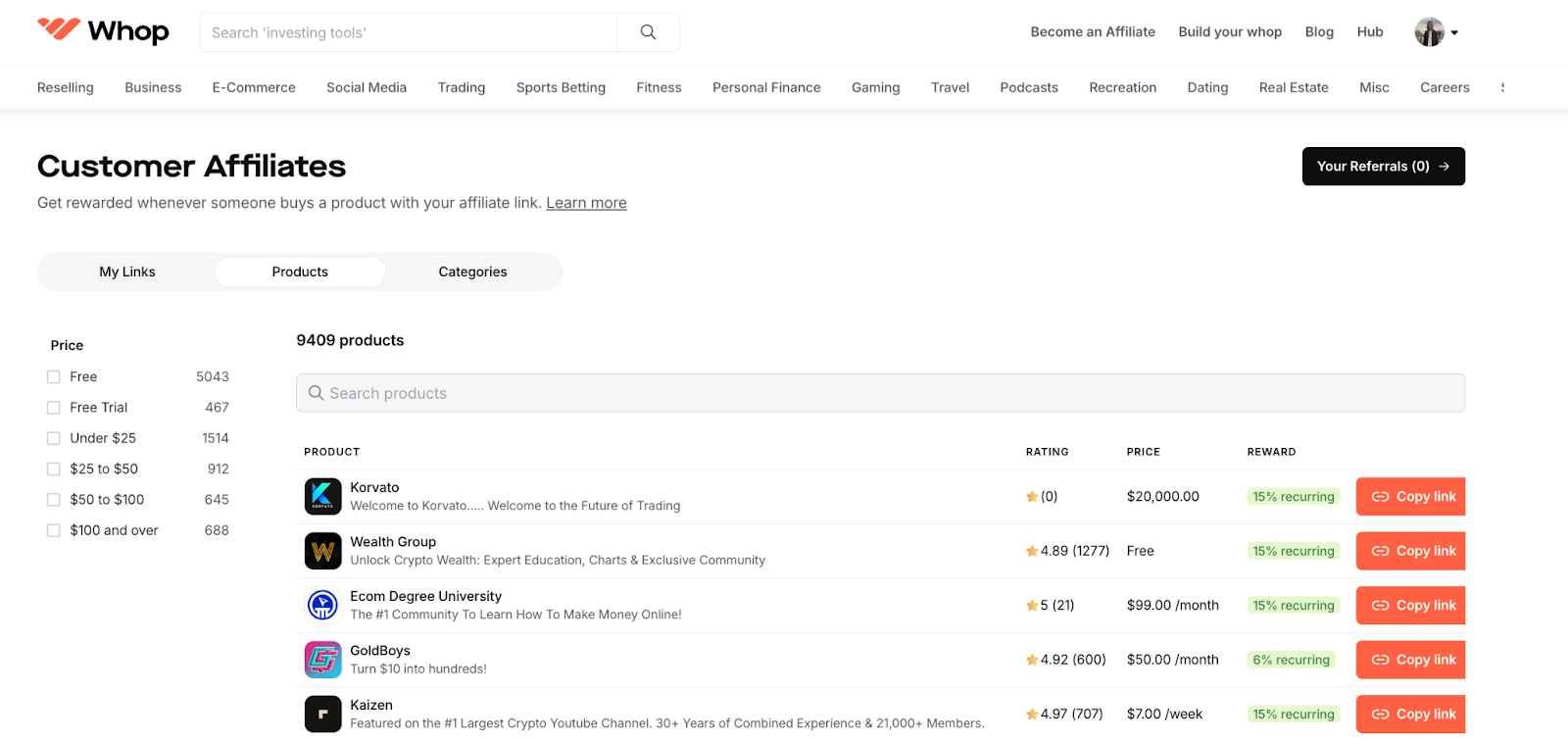Switch to the My Links tab

(x=127, y=272)
